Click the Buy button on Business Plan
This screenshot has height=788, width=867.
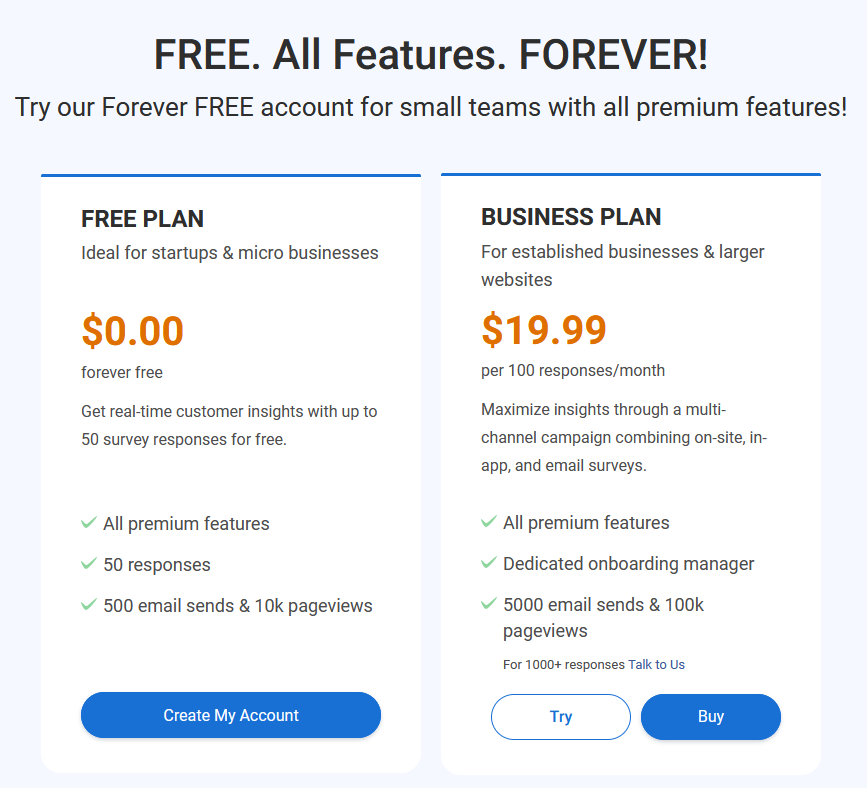[x=711, y=717]
